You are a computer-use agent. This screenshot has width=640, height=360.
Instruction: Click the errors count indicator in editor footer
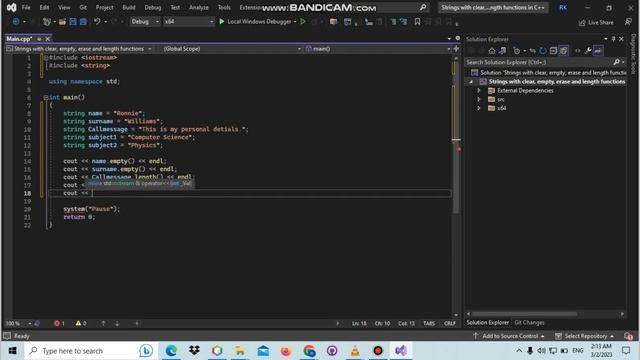[59, 323]
